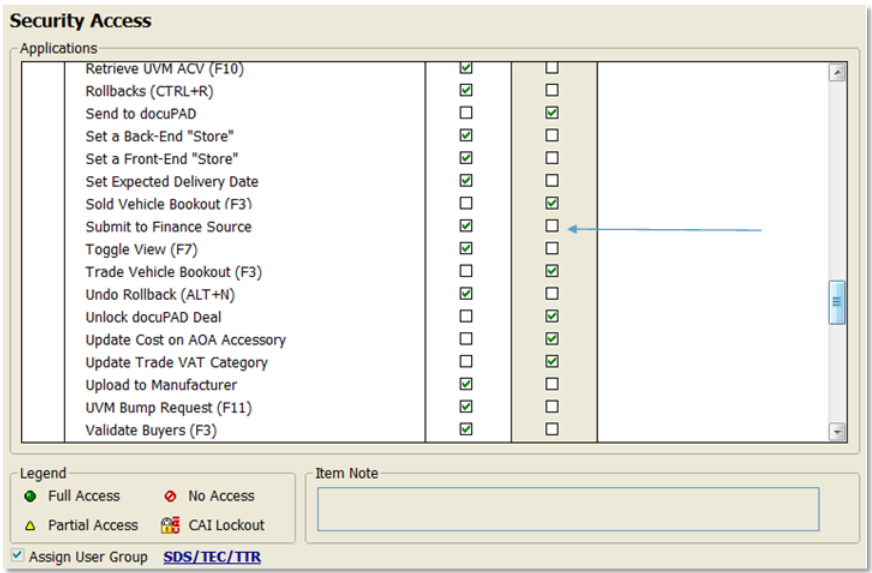Screen dimensions: 872x573
Task: Check second checkbox for Set Expected Delivery Date
Action: [552, 181]
